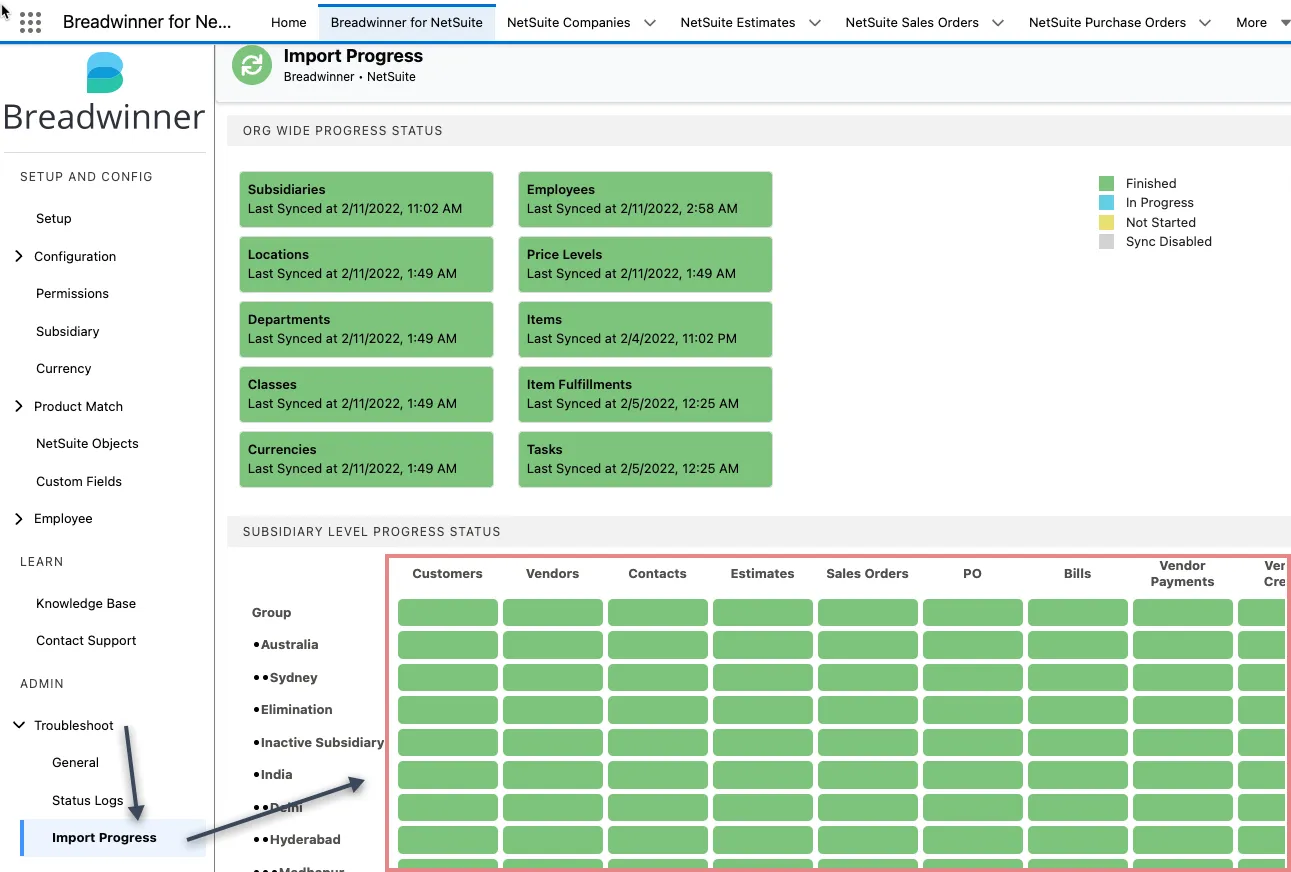Switch to the Home tab
Viewport: 1291px width, 872px height.
(x=289, y=22)
